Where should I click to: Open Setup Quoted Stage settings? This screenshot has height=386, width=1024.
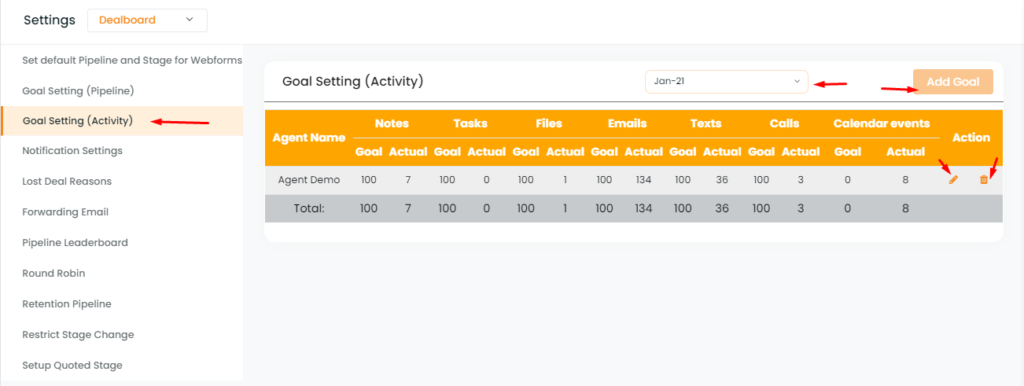click(72, 365)
